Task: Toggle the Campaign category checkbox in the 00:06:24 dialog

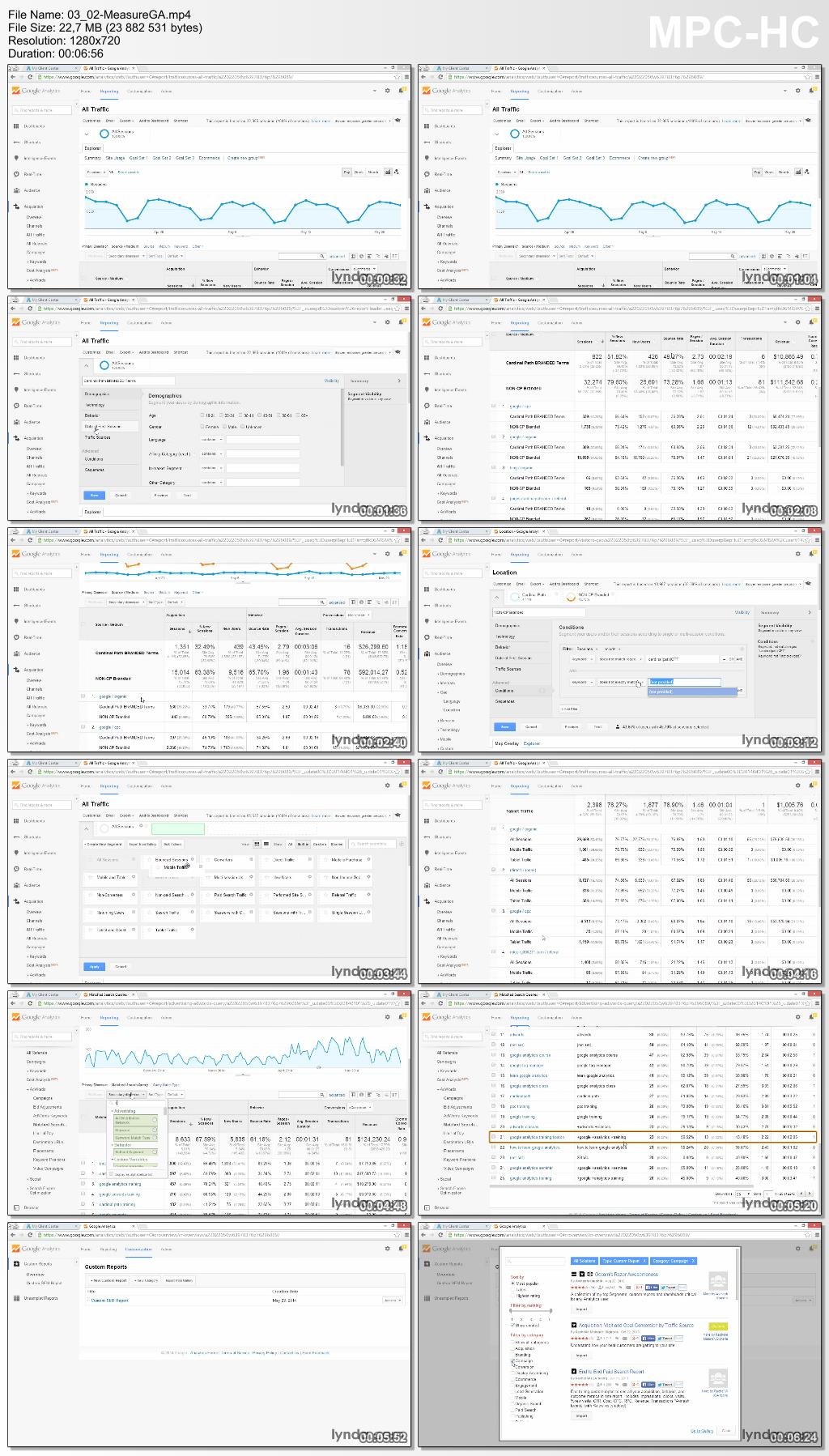Action: (x=512, y=1360)
